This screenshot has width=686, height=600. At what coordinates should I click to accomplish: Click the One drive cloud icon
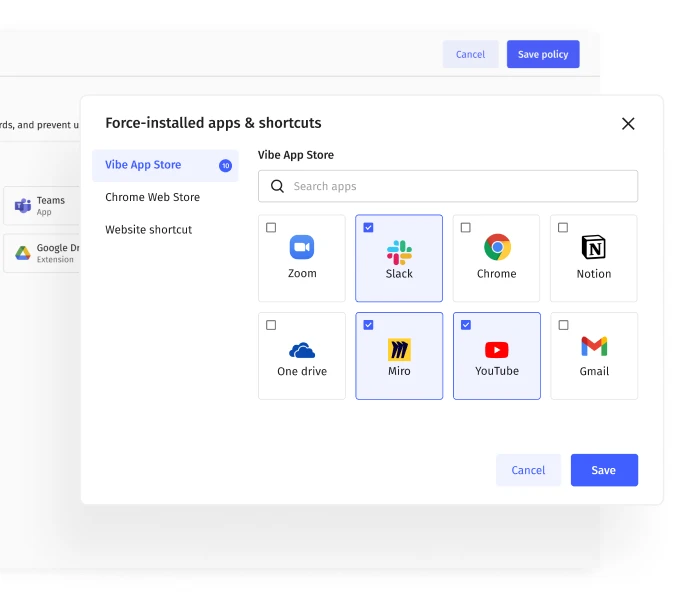point(302,350)
